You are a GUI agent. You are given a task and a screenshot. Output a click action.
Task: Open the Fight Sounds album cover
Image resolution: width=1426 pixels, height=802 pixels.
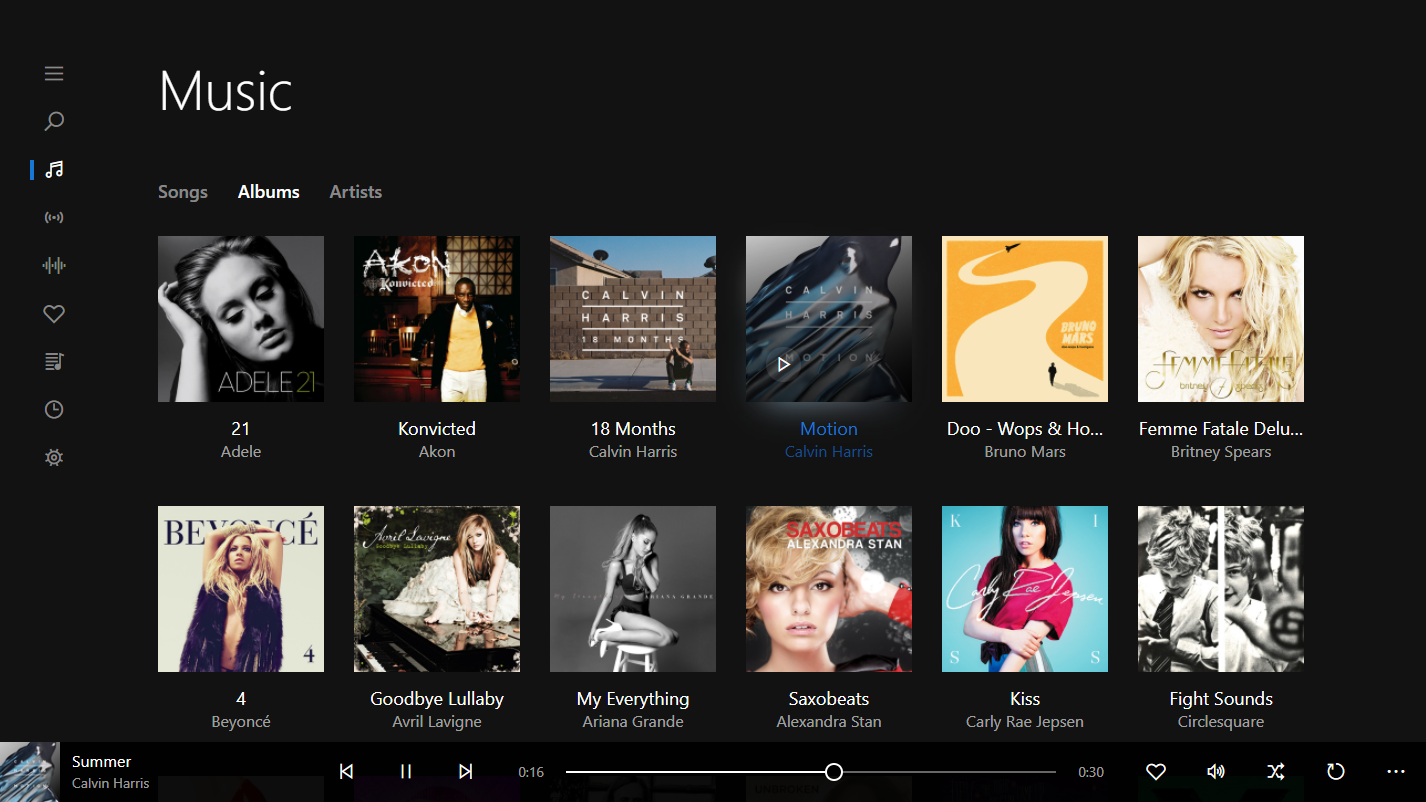(1221, 589)
